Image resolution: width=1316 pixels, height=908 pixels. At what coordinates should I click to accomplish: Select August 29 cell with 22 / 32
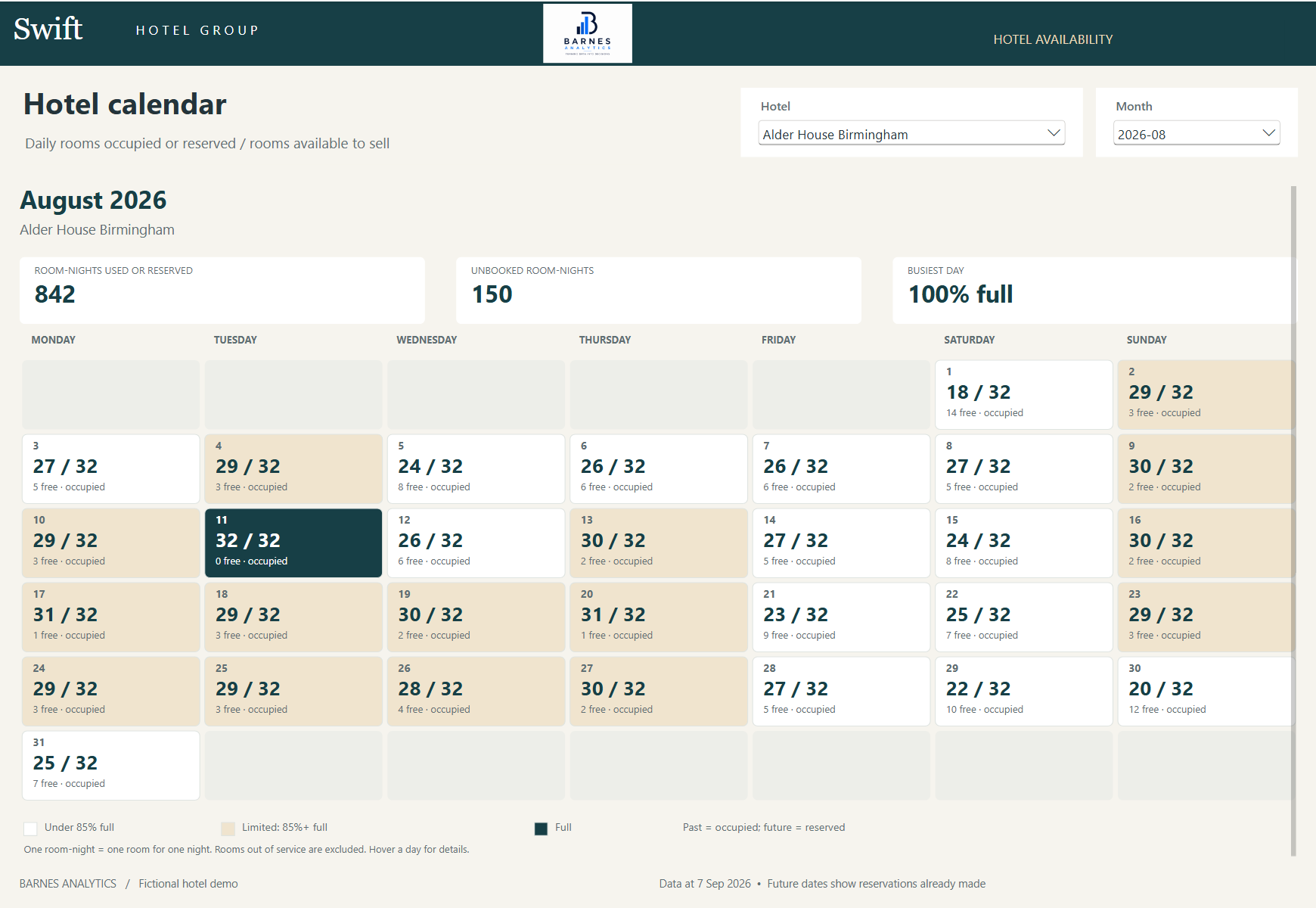pyautogui.click(x=1024, y=691)
